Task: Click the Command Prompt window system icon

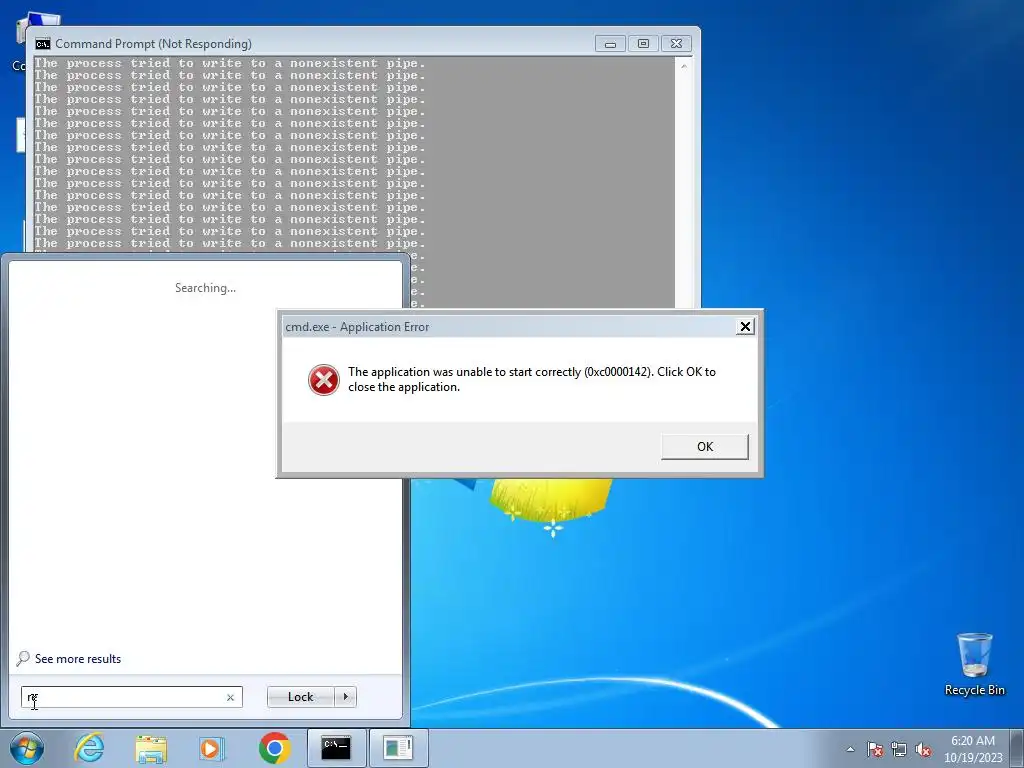Action: point(42,44)
